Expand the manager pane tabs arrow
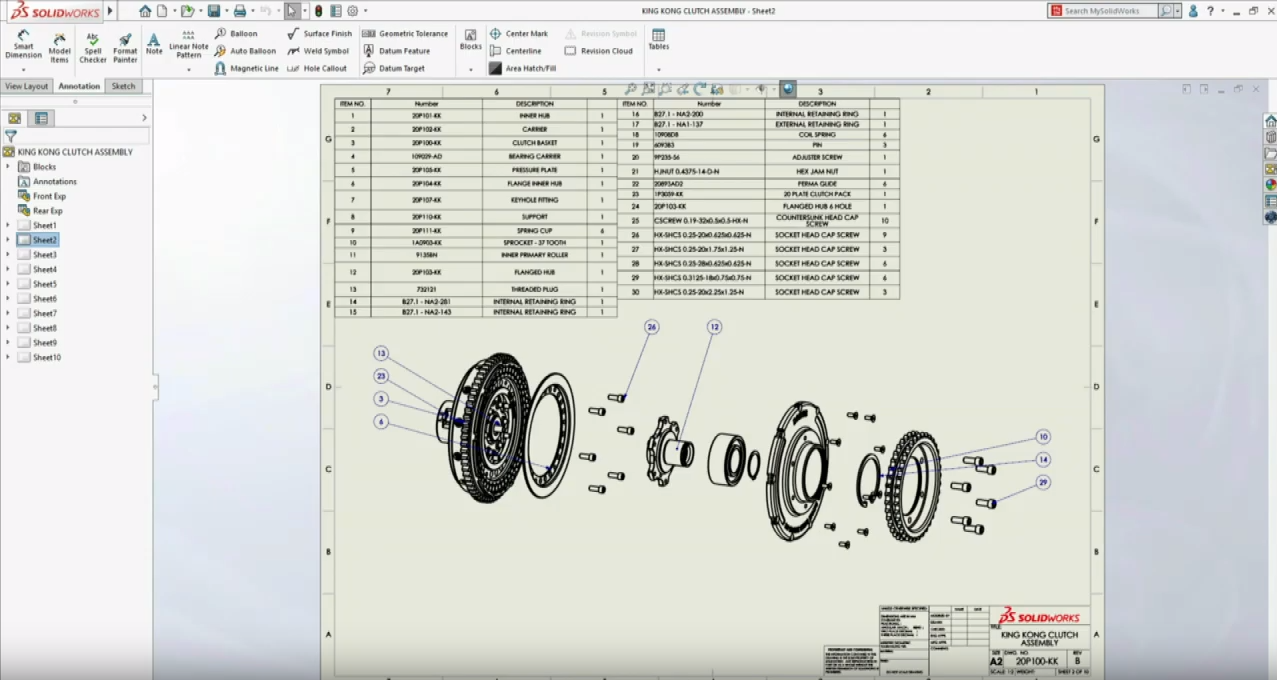 coord(145,118)
